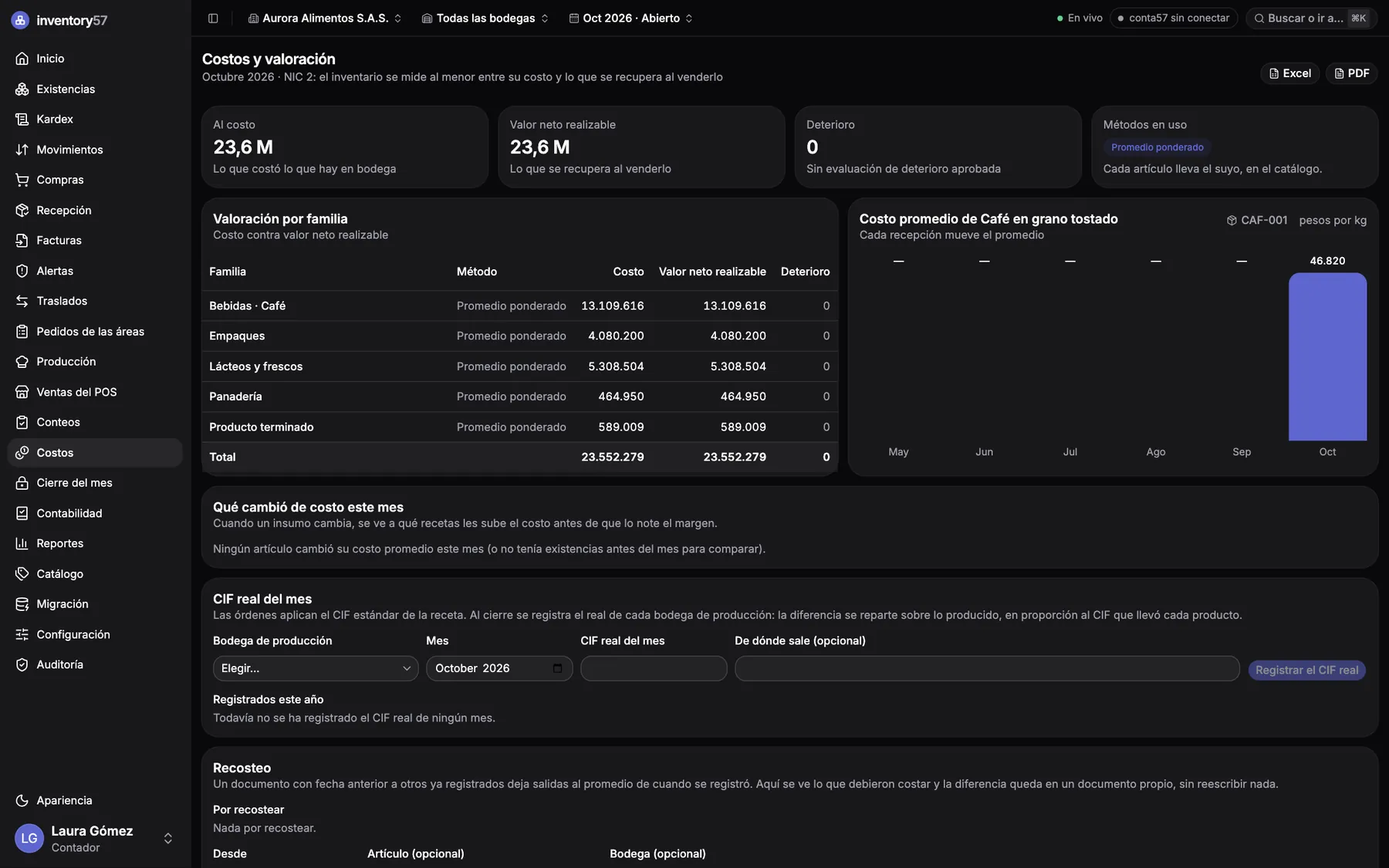Screen dimensions: 1389x868
Task: Click the Pedidos de las áreas clipboard icon
Action: (22, 331)
